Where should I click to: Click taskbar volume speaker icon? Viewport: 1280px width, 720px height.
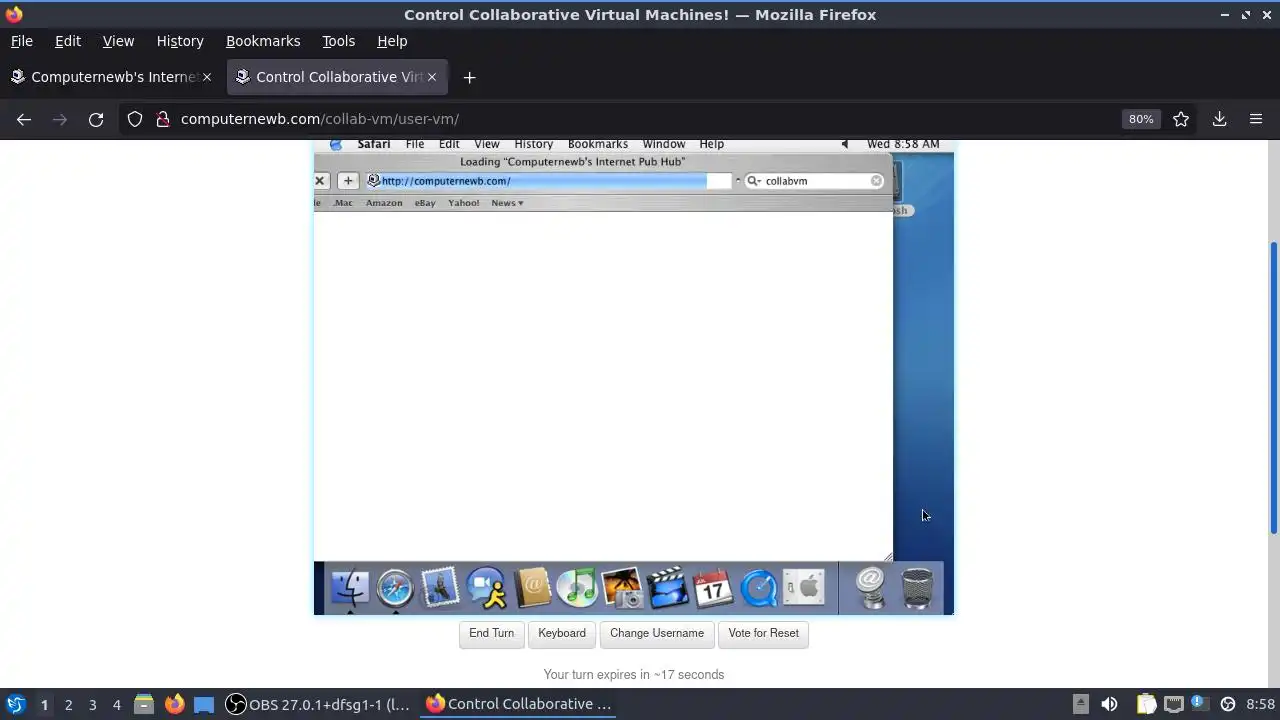pyautogui.click(x=1109, y=704)
